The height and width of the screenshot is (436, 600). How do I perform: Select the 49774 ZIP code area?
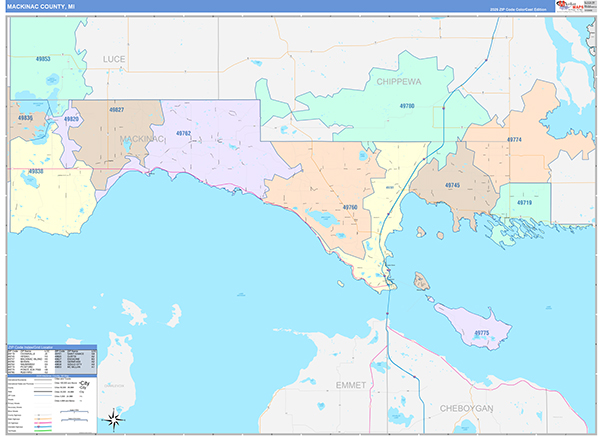514,140
